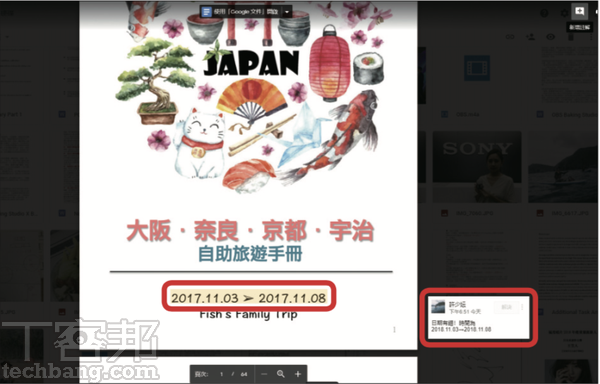The width and height of the screenshot is (600, 384).
Task: Click the commenter's avatar picture
Action: click(x=439, y=307)
